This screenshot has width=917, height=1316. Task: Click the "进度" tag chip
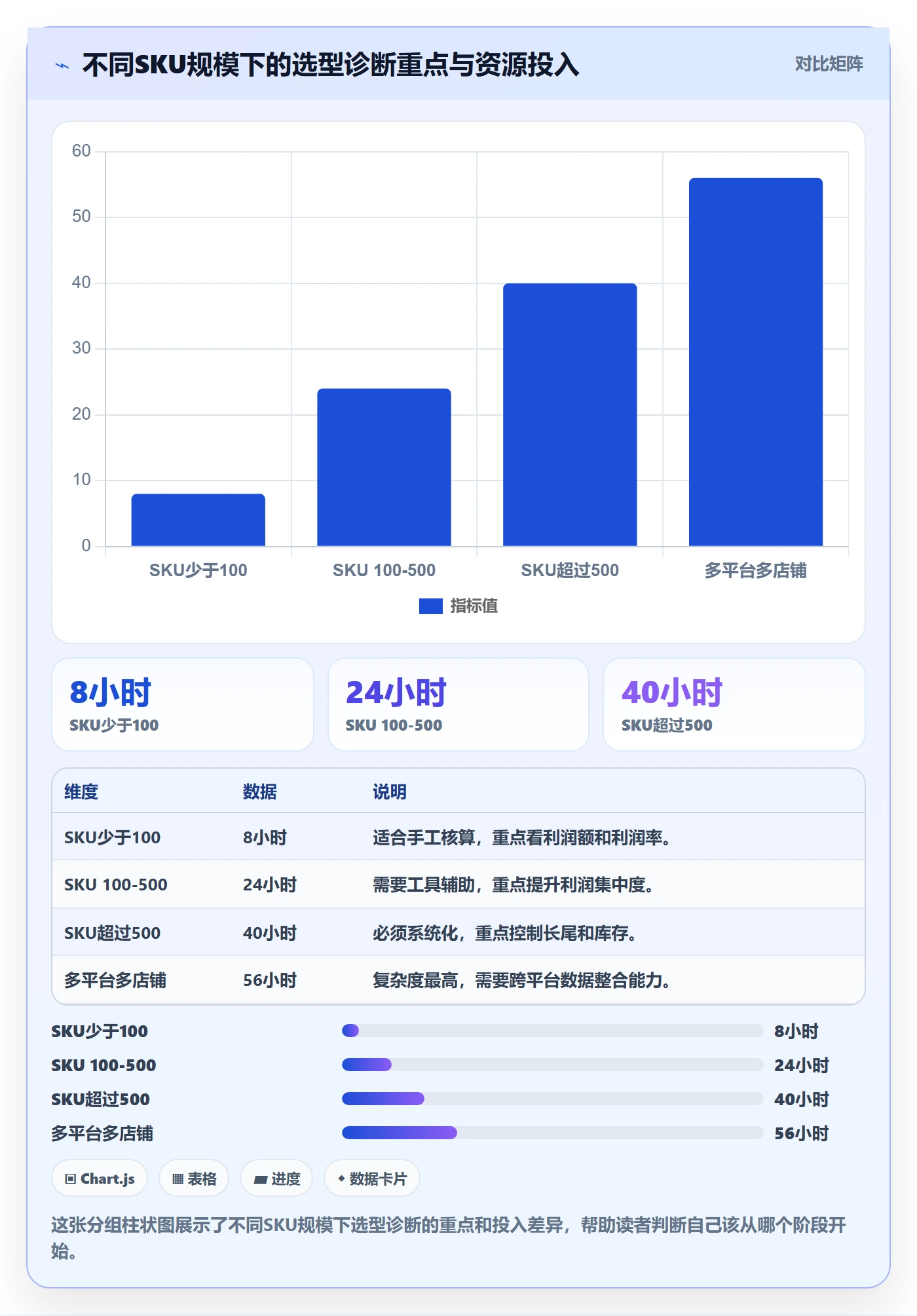276,1179
